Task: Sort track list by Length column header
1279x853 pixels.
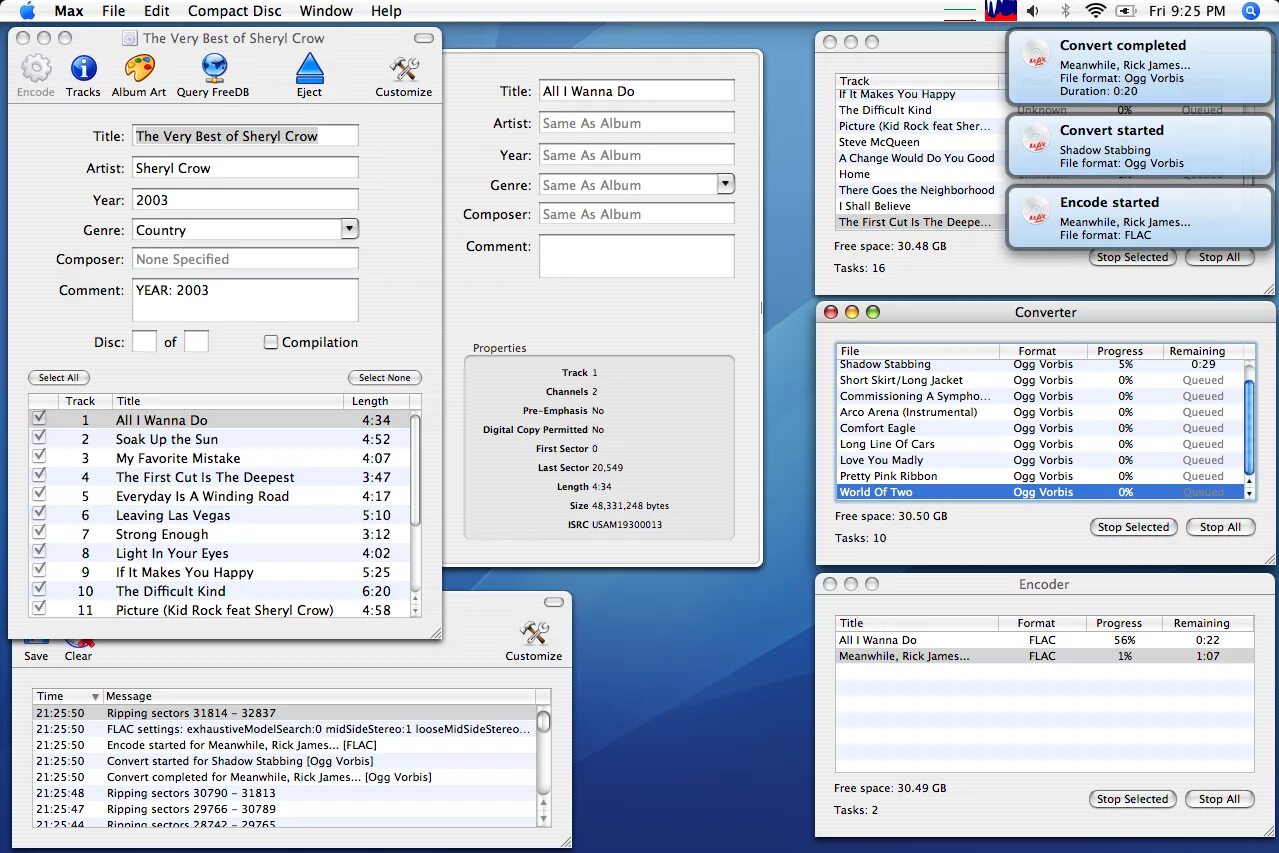Action: tap(377, 401)
